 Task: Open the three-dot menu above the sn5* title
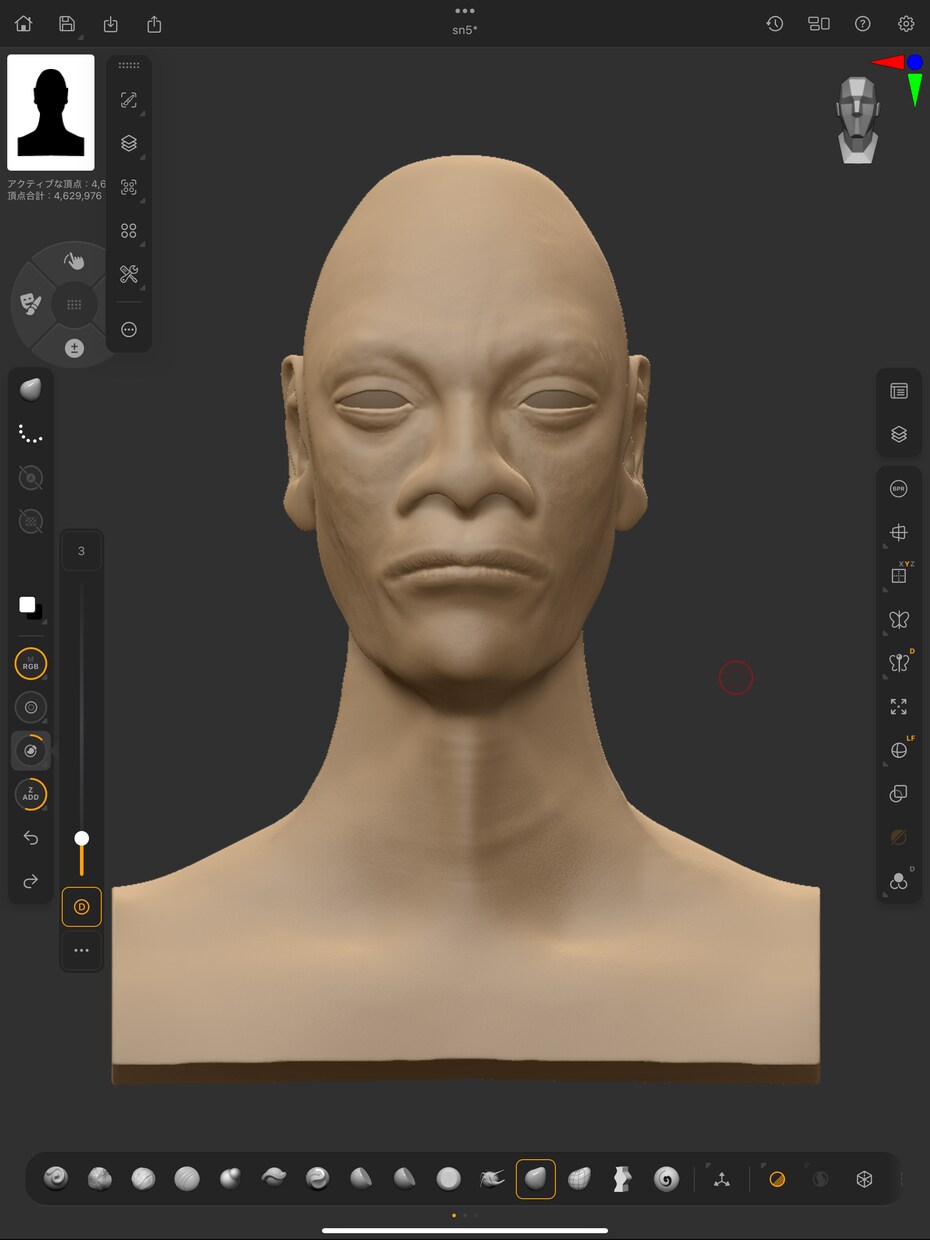tap(464, 12)
